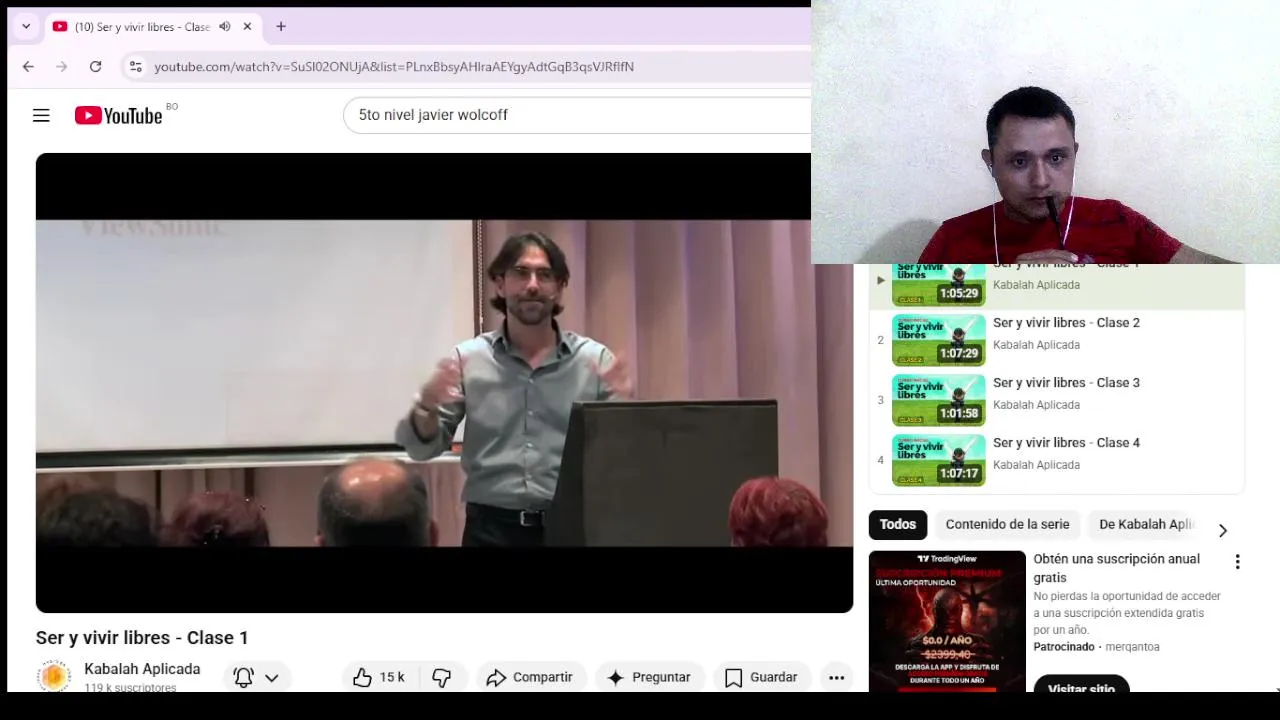Dislike the video

point(441,677)
